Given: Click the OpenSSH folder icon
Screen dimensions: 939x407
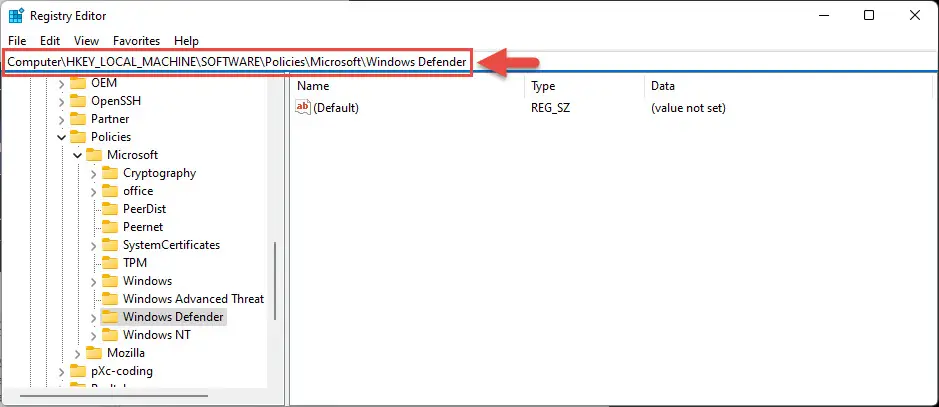Looking at the screenshot, I should click(x=78, y=101).
